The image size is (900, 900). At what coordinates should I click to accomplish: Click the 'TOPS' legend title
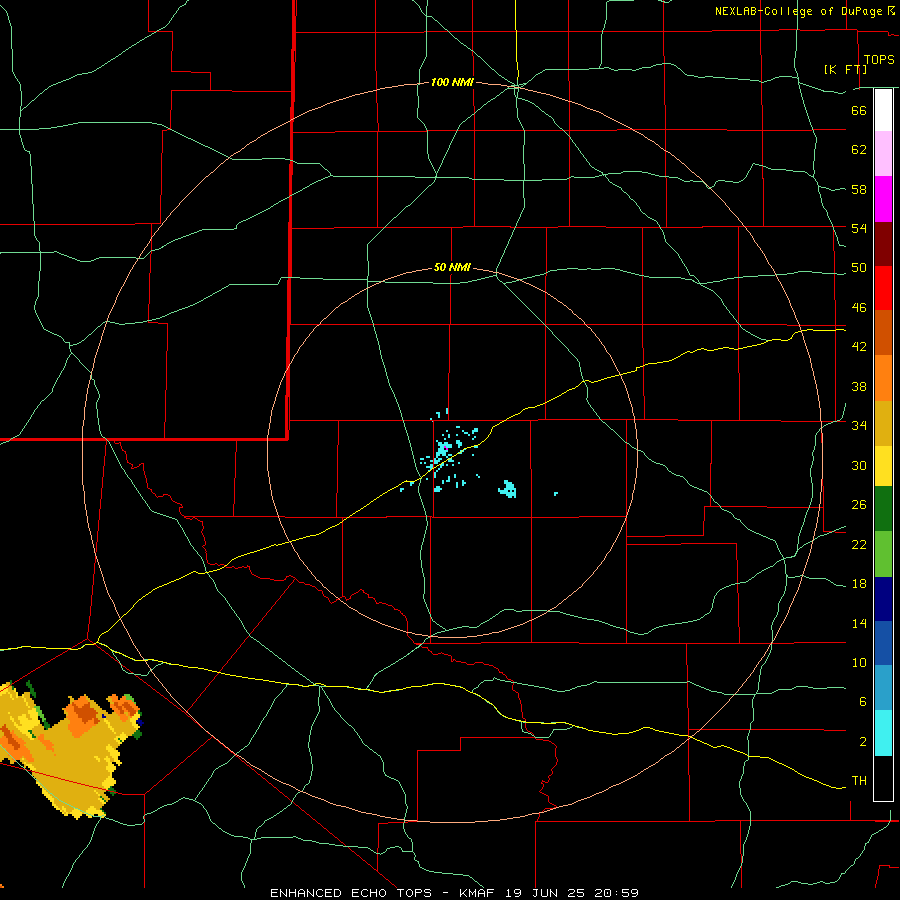(x=879, y=60)
